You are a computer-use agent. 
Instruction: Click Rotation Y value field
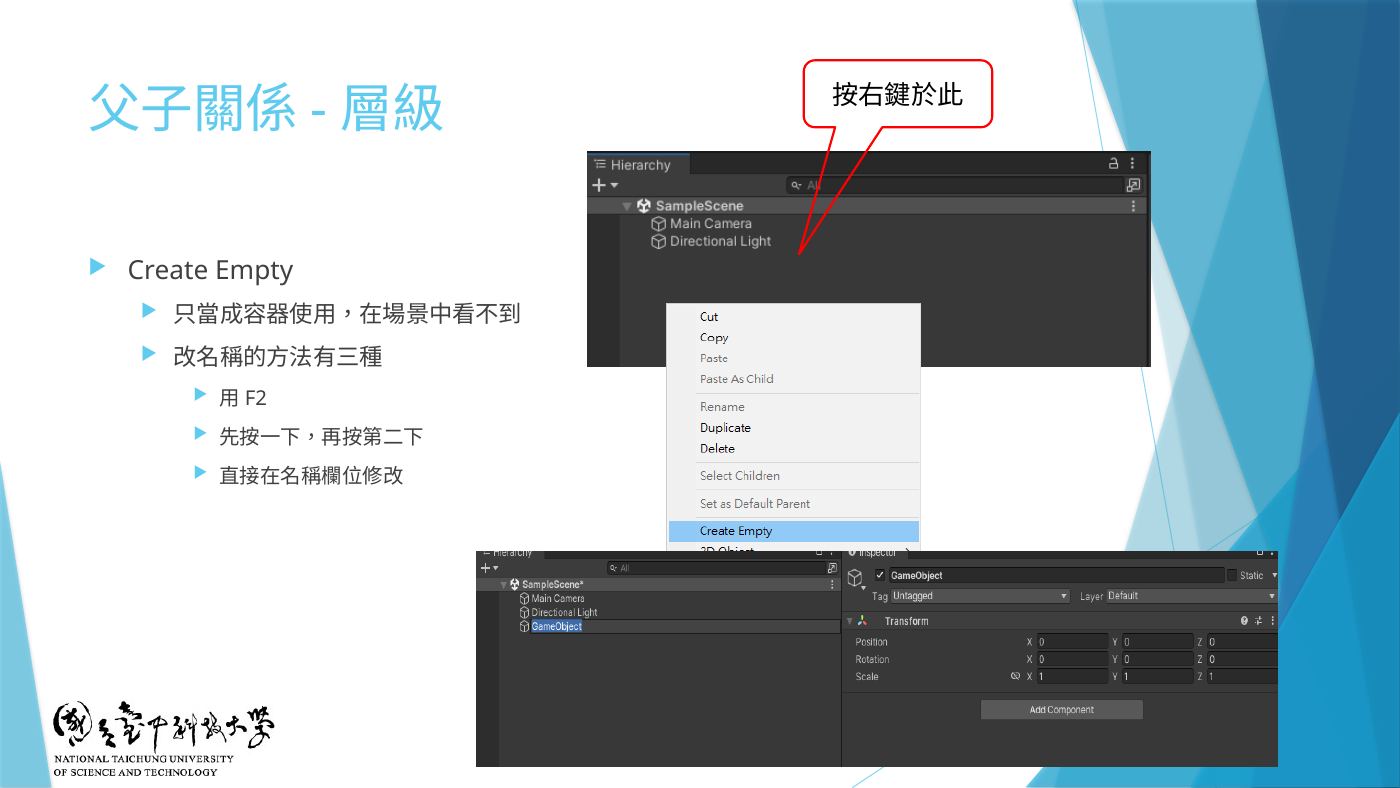1157,660
